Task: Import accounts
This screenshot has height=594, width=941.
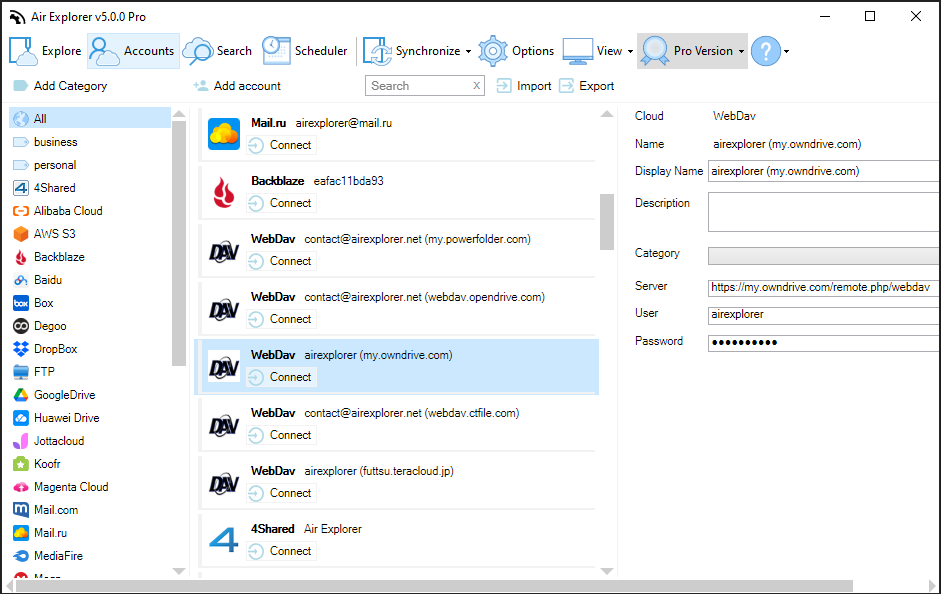Action: click(x=524, y=86)
